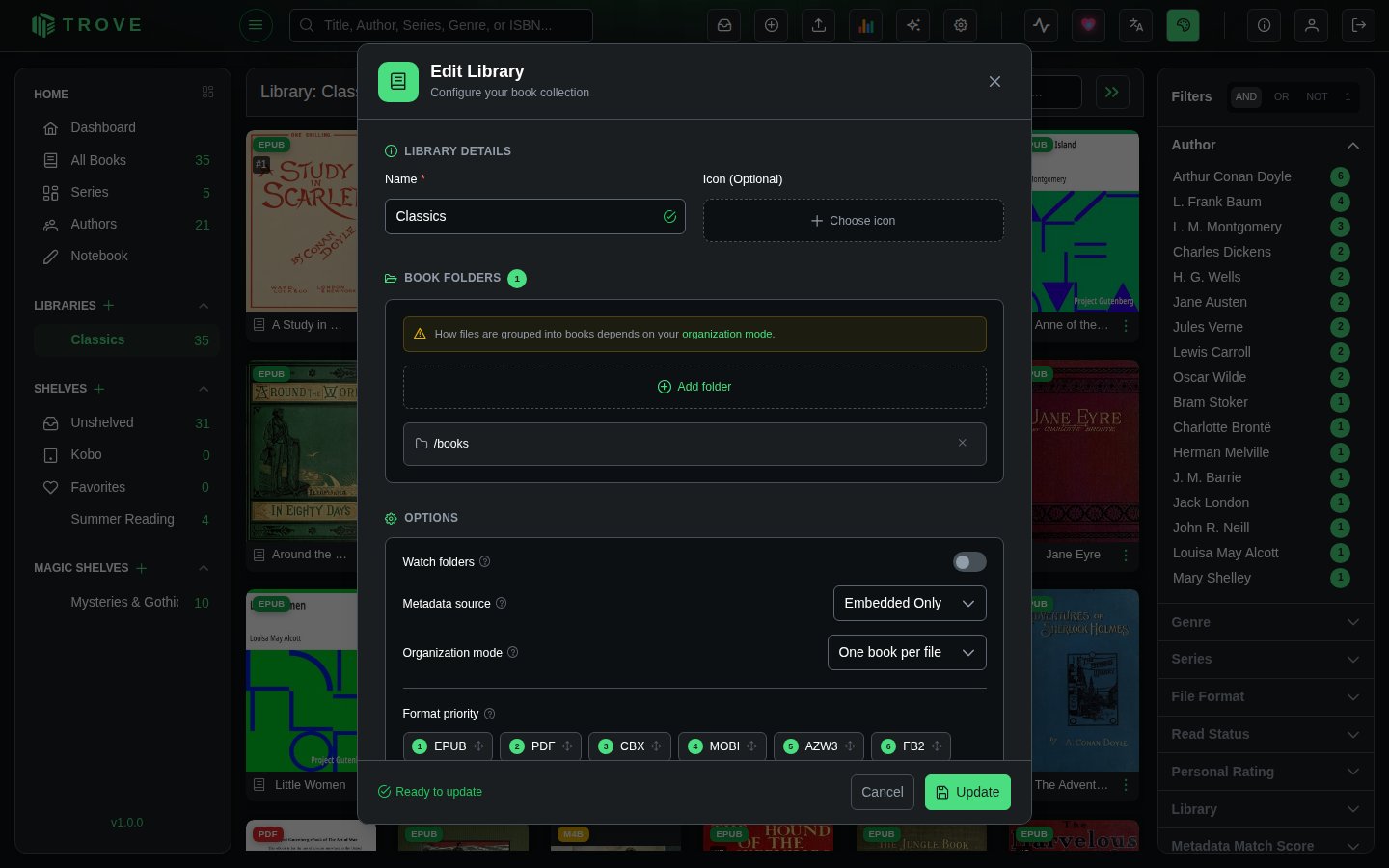The image size is (1389, 868).
Task: Expand the Genre filter section
Action: click(1266, 622)
